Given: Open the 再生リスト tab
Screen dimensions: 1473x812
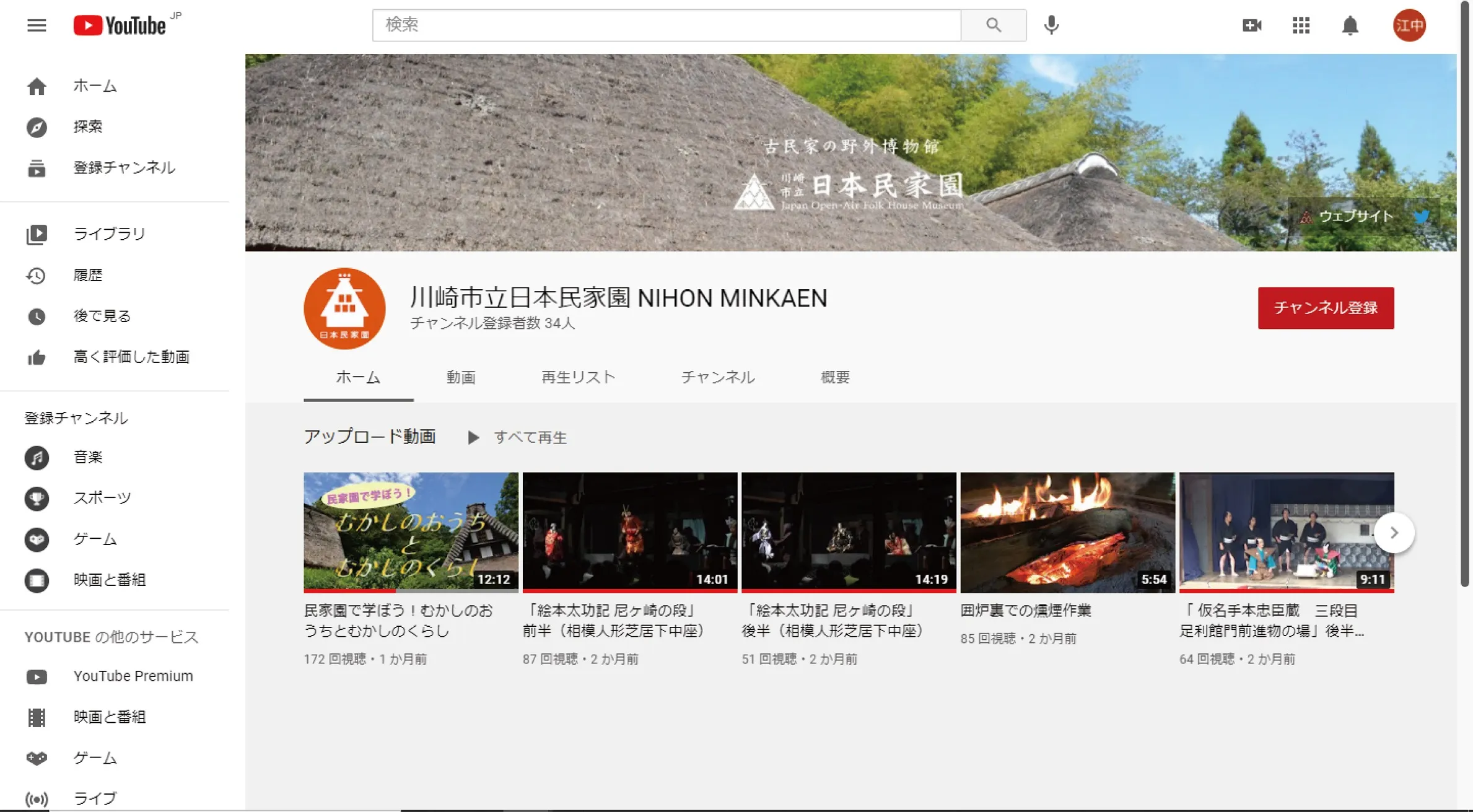Looking at the screenshot, I should tap(577, 377).
